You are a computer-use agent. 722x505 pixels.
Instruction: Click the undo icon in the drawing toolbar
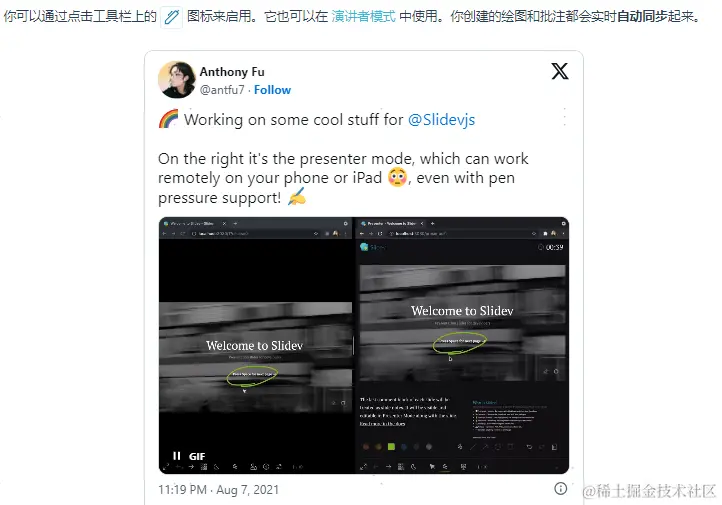coord(529,447)
